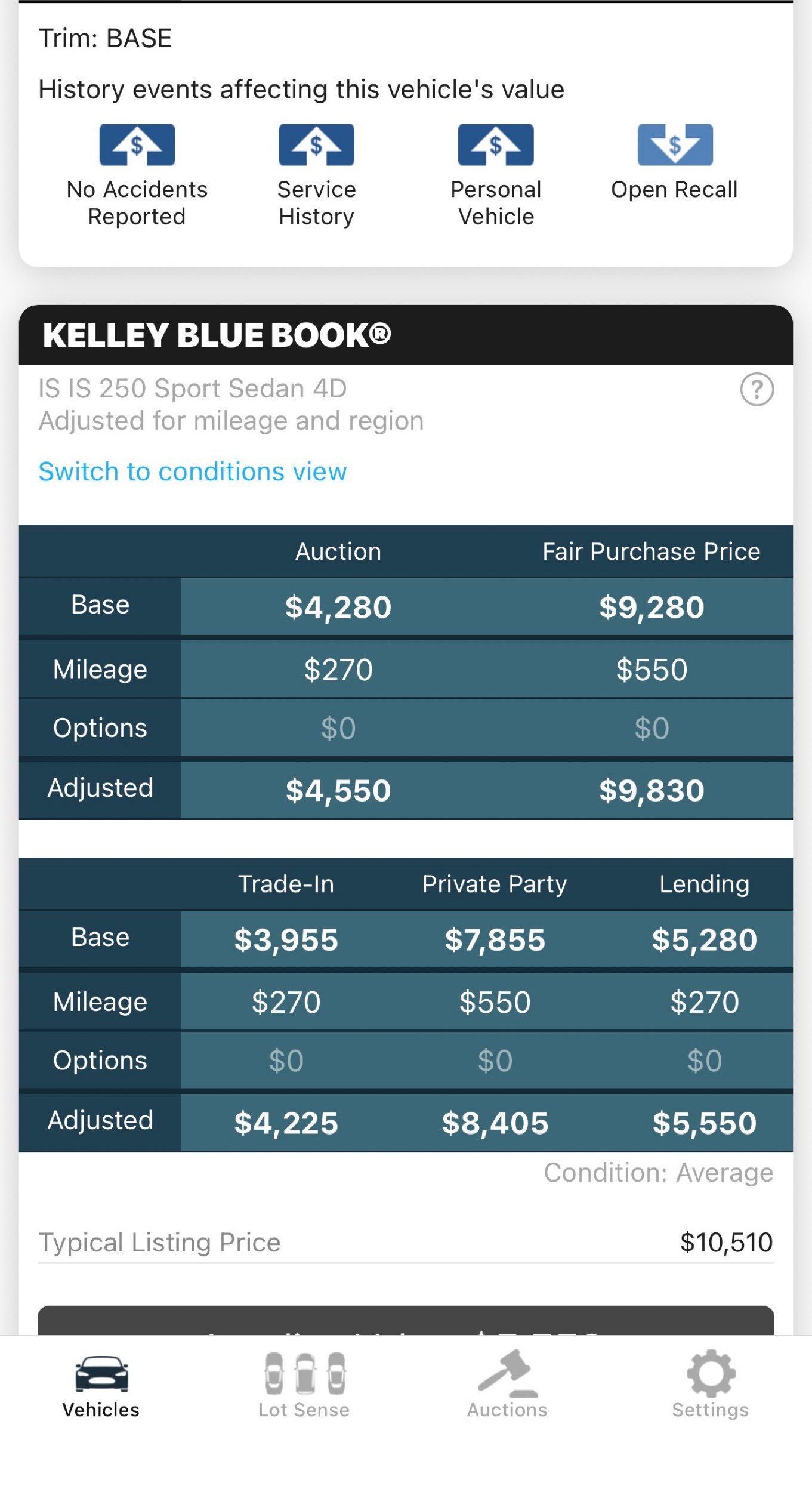Select the Typical Listing Price row
Viewport: 812px width, 1492px height.
click(x=406, y=1243)
